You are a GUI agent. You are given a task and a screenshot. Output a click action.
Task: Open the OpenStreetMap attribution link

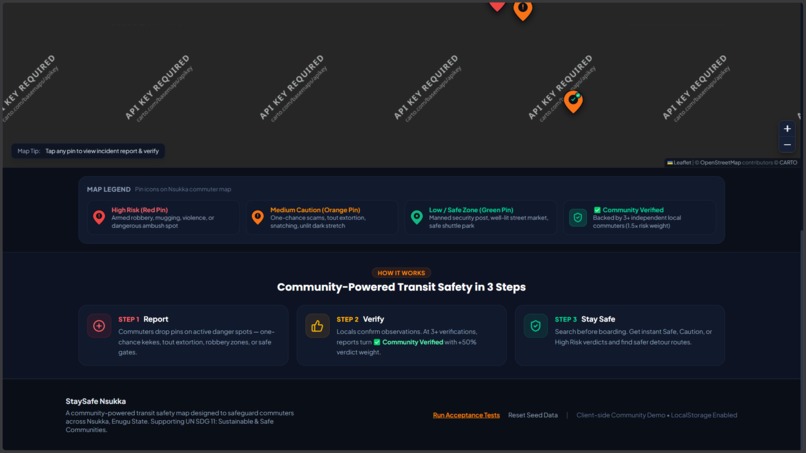(x=720, y=162)
